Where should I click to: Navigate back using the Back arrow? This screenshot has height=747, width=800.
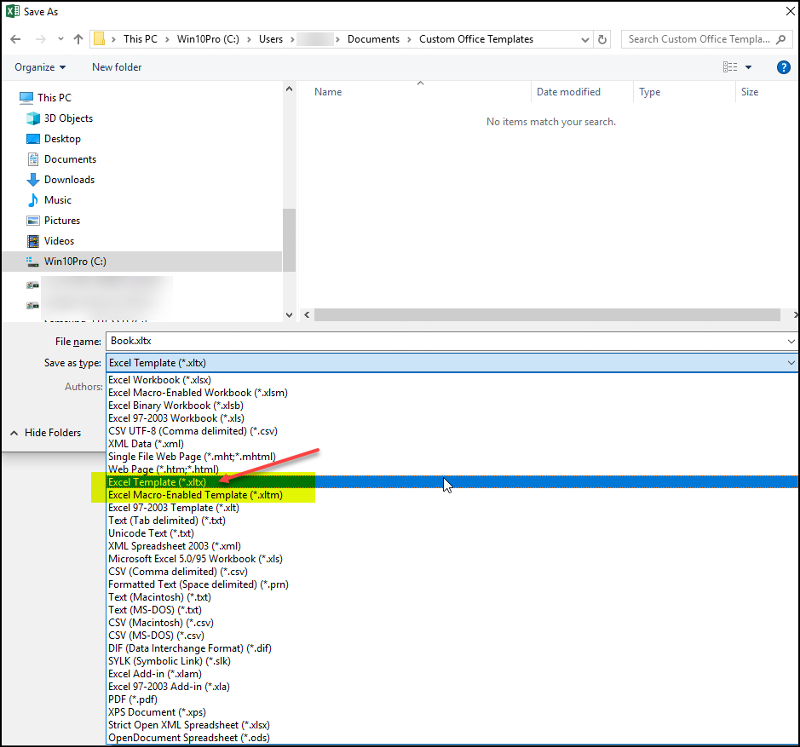click(17, 39)
